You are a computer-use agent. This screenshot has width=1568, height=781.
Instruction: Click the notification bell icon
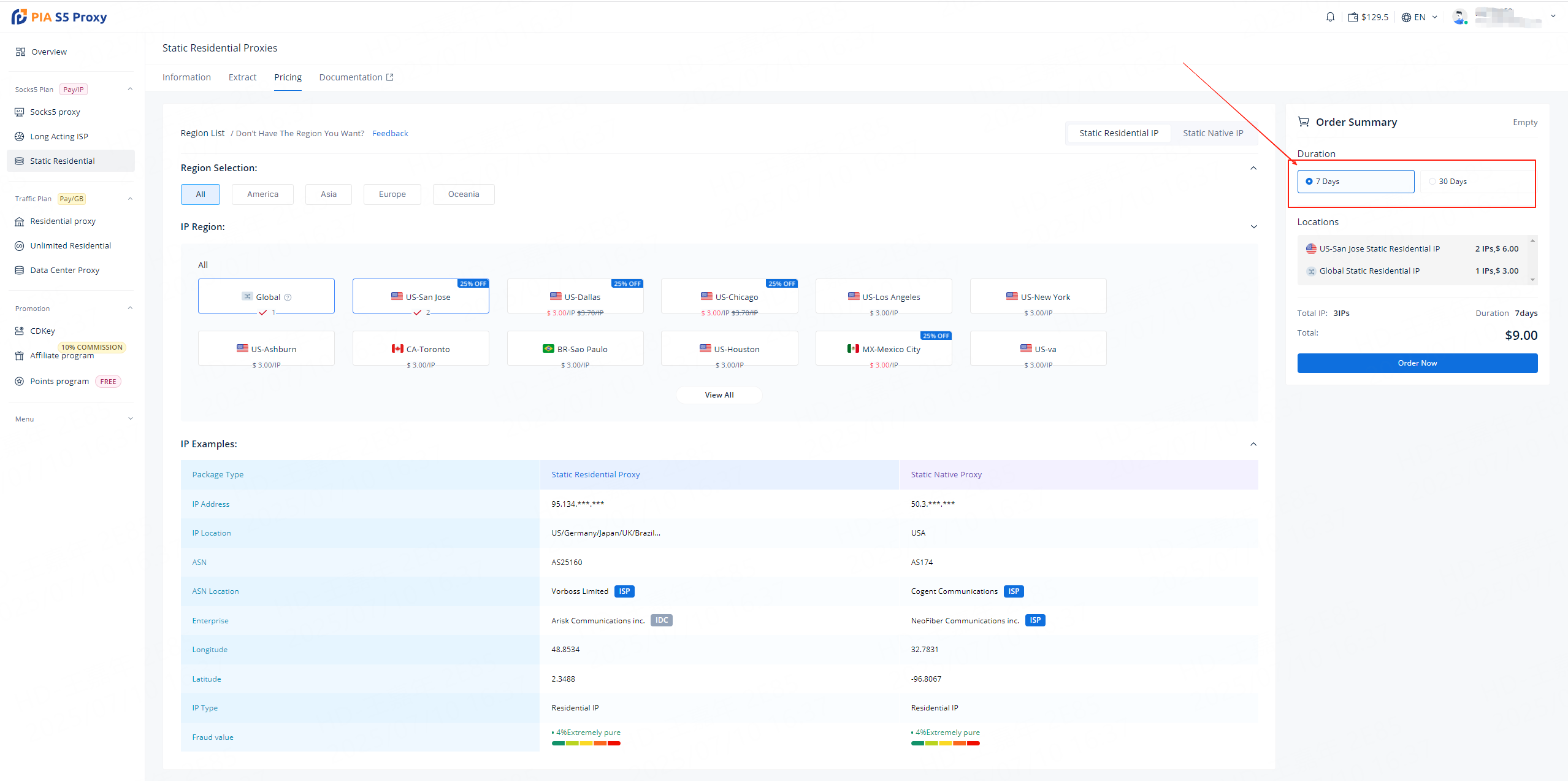1329,17
